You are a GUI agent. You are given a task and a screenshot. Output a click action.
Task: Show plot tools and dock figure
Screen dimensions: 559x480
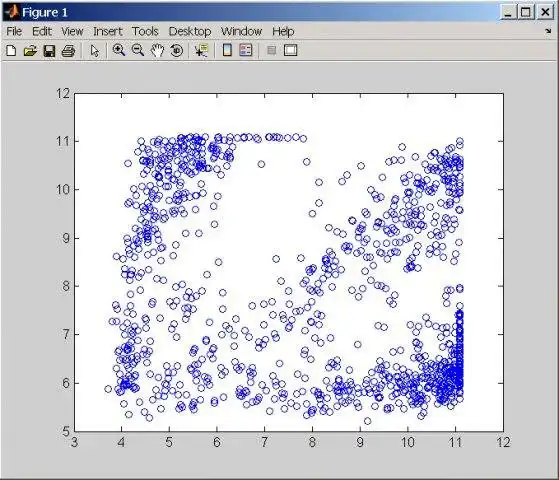coord(291,50)
